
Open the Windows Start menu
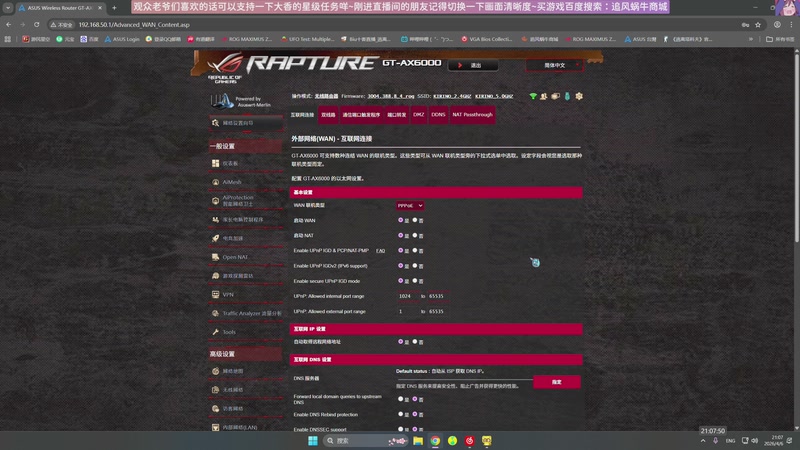[313, 441]
